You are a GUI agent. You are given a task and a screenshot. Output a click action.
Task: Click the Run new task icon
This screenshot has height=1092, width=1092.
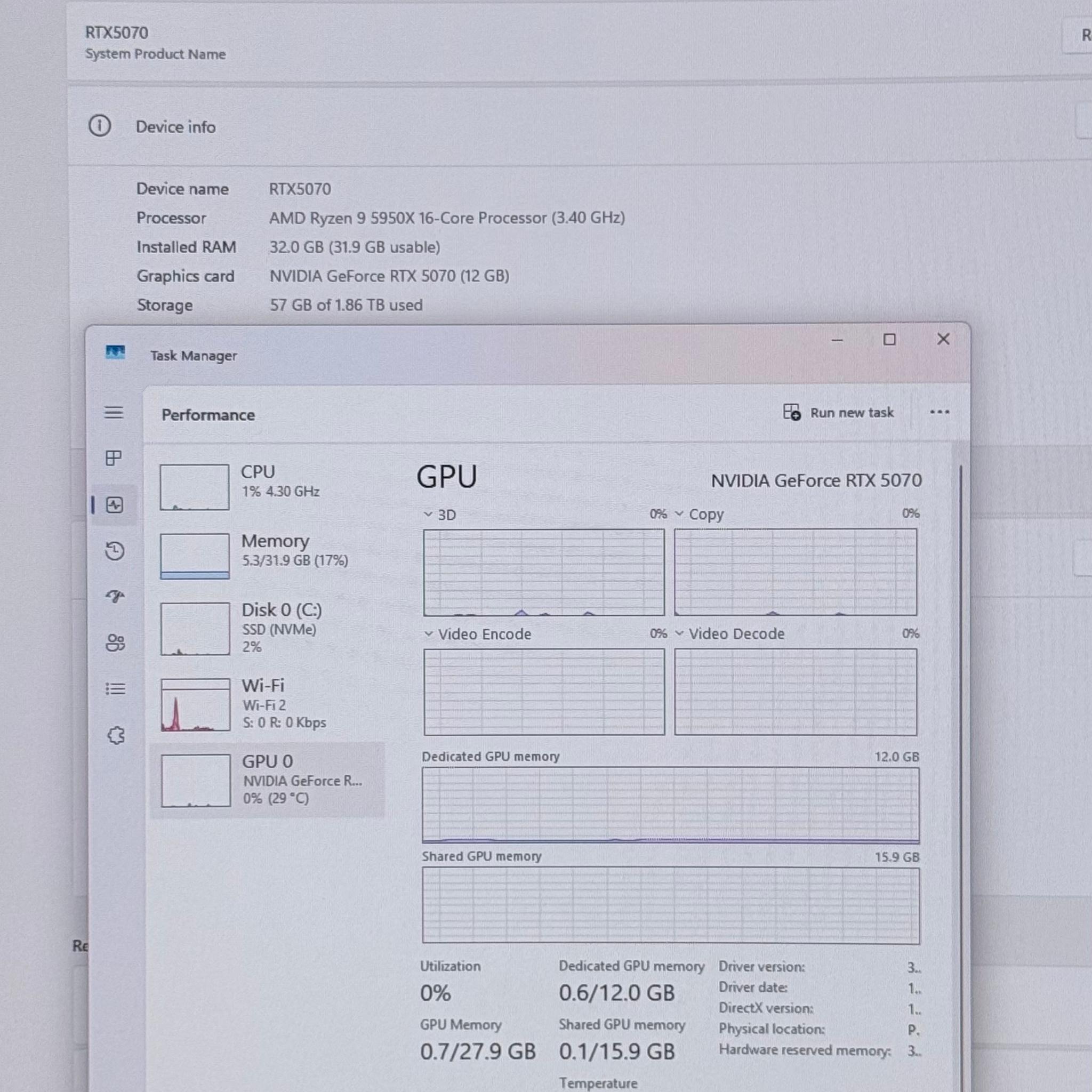pyautogui.click(x=792, y=412)
